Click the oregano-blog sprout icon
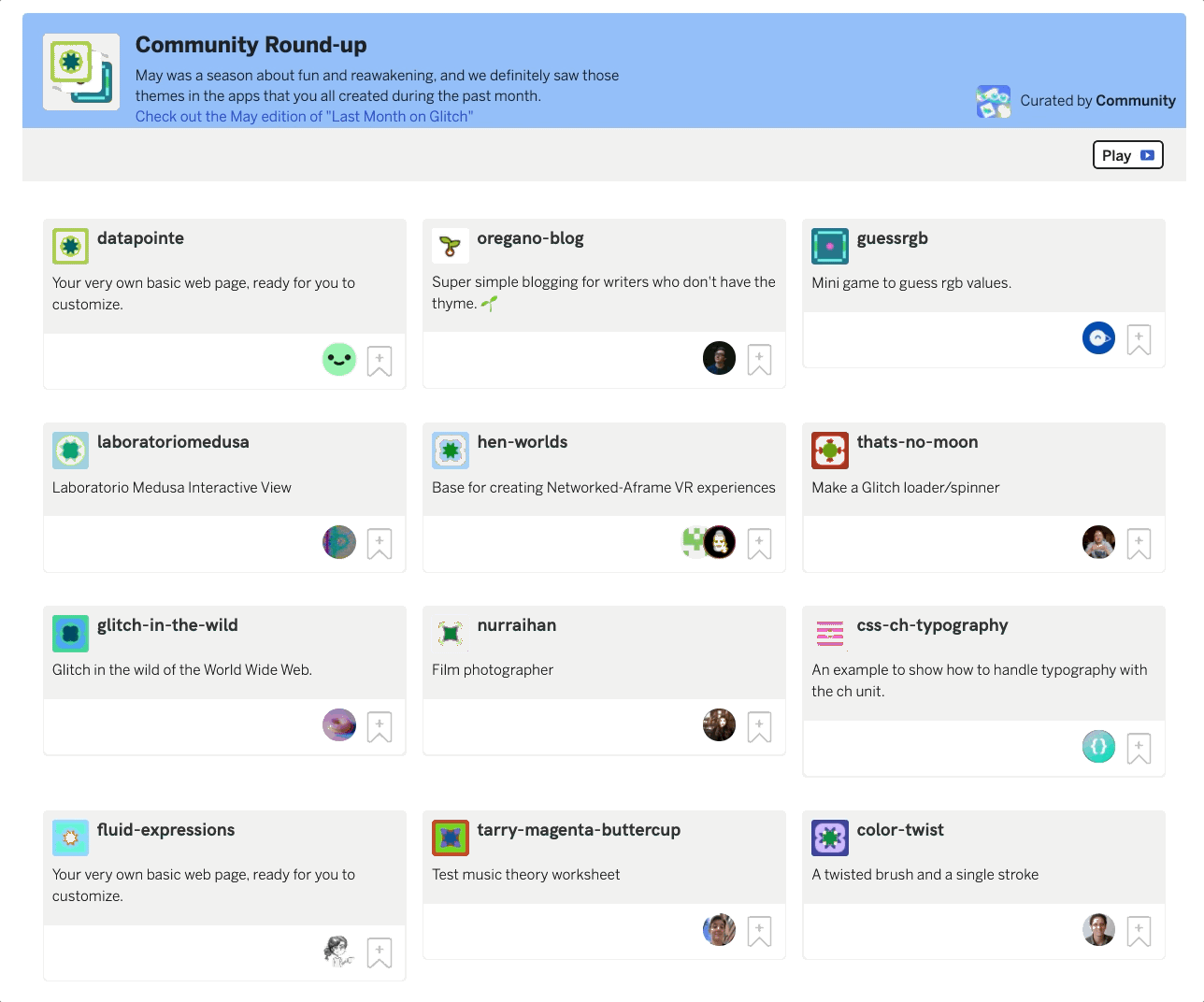Viewport: 1204px width, 1002px height. [450, 247]
